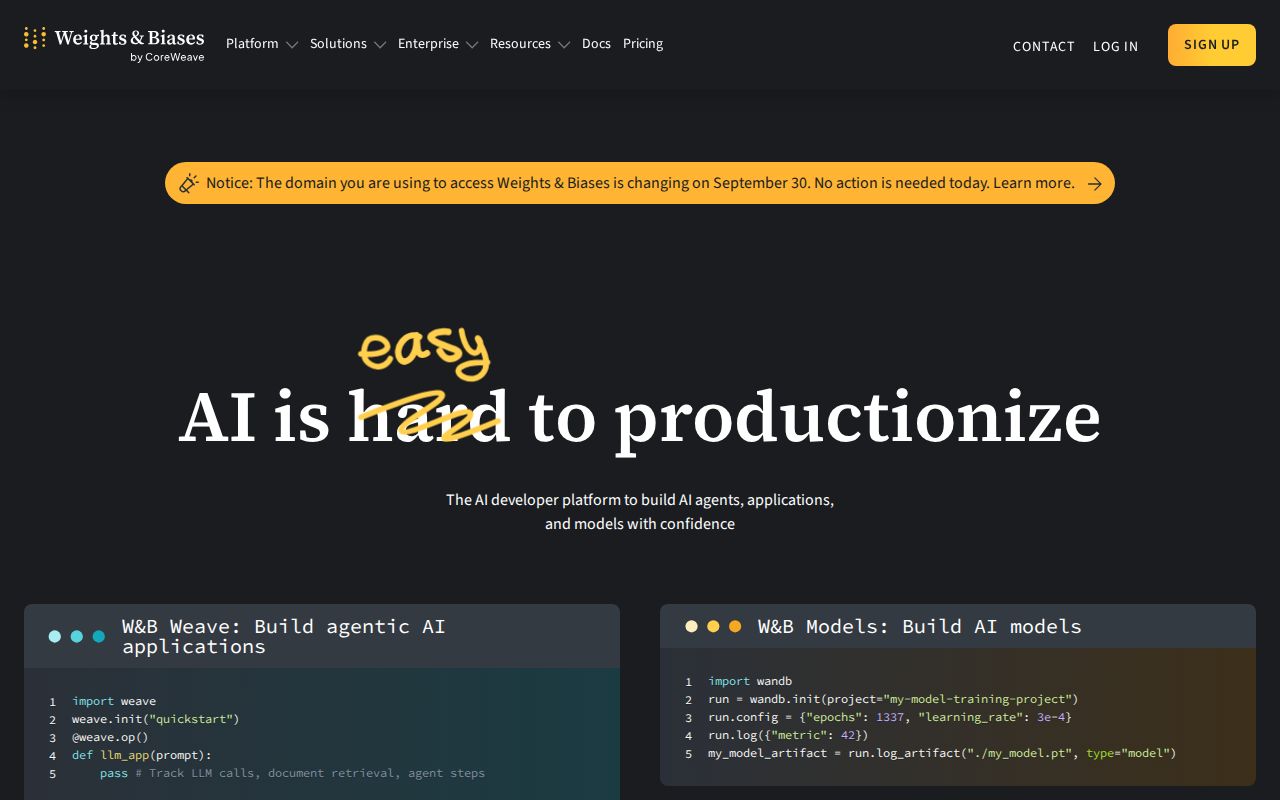Screen dimensions: 1280x800
Task: Click the run.log metric code line
Action: (x=788, y=735)
